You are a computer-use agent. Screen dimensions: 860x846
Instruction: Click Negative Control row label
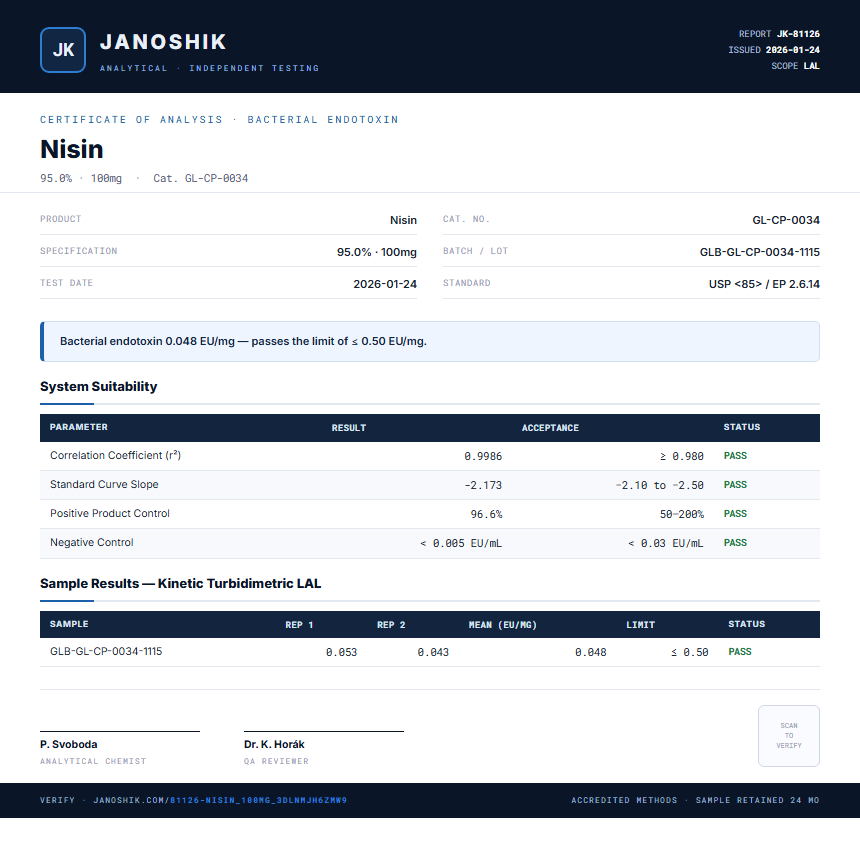pos(92,543)
